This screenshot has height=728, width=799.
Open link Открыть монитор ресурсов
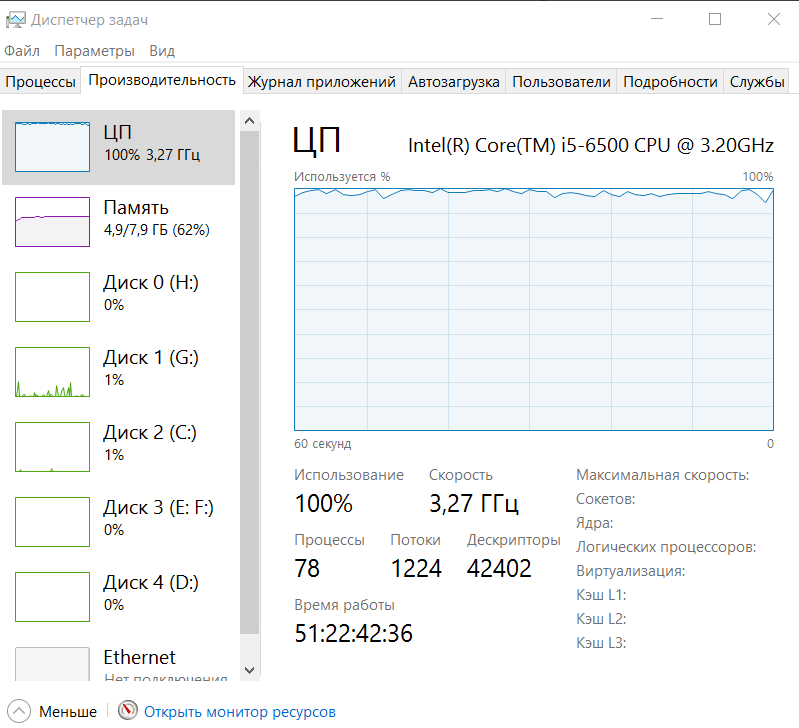coord(239,712)
